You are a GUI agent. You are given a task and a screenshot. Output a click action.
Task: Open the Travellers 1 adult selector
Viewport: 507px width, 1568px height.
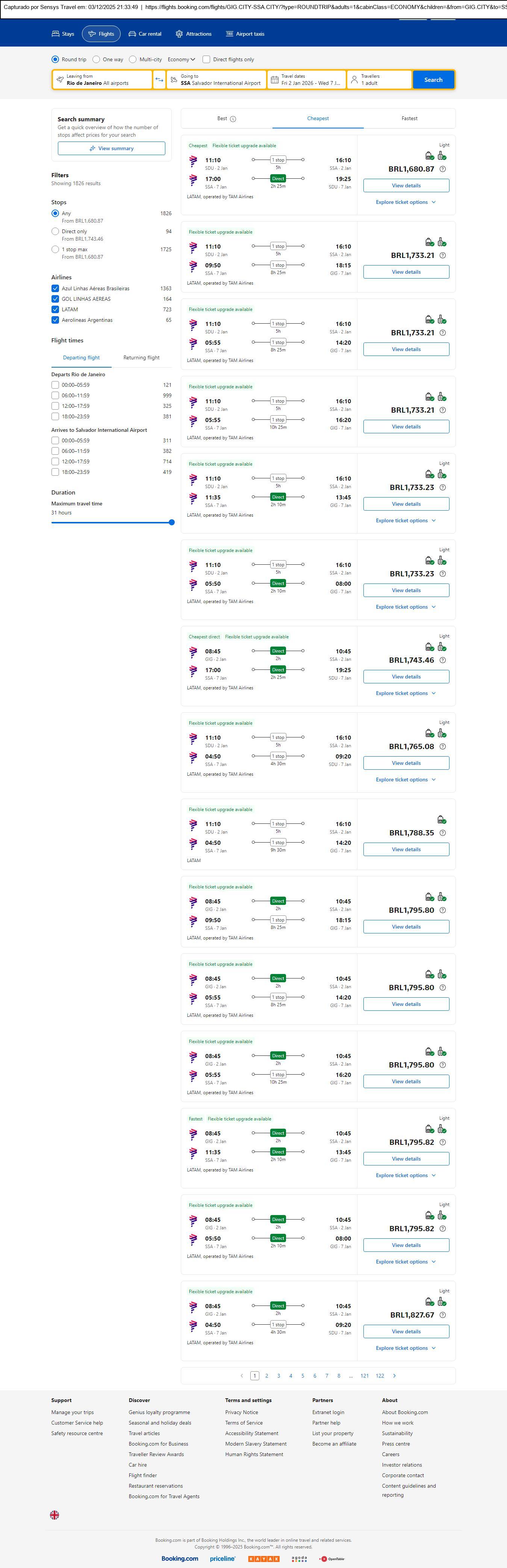378,80
